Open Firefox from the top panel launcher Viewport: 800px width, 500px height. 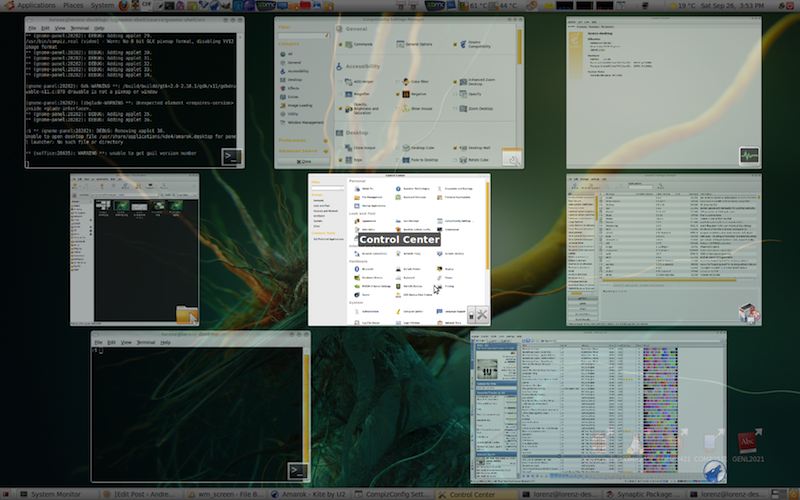tap(123, 5)
